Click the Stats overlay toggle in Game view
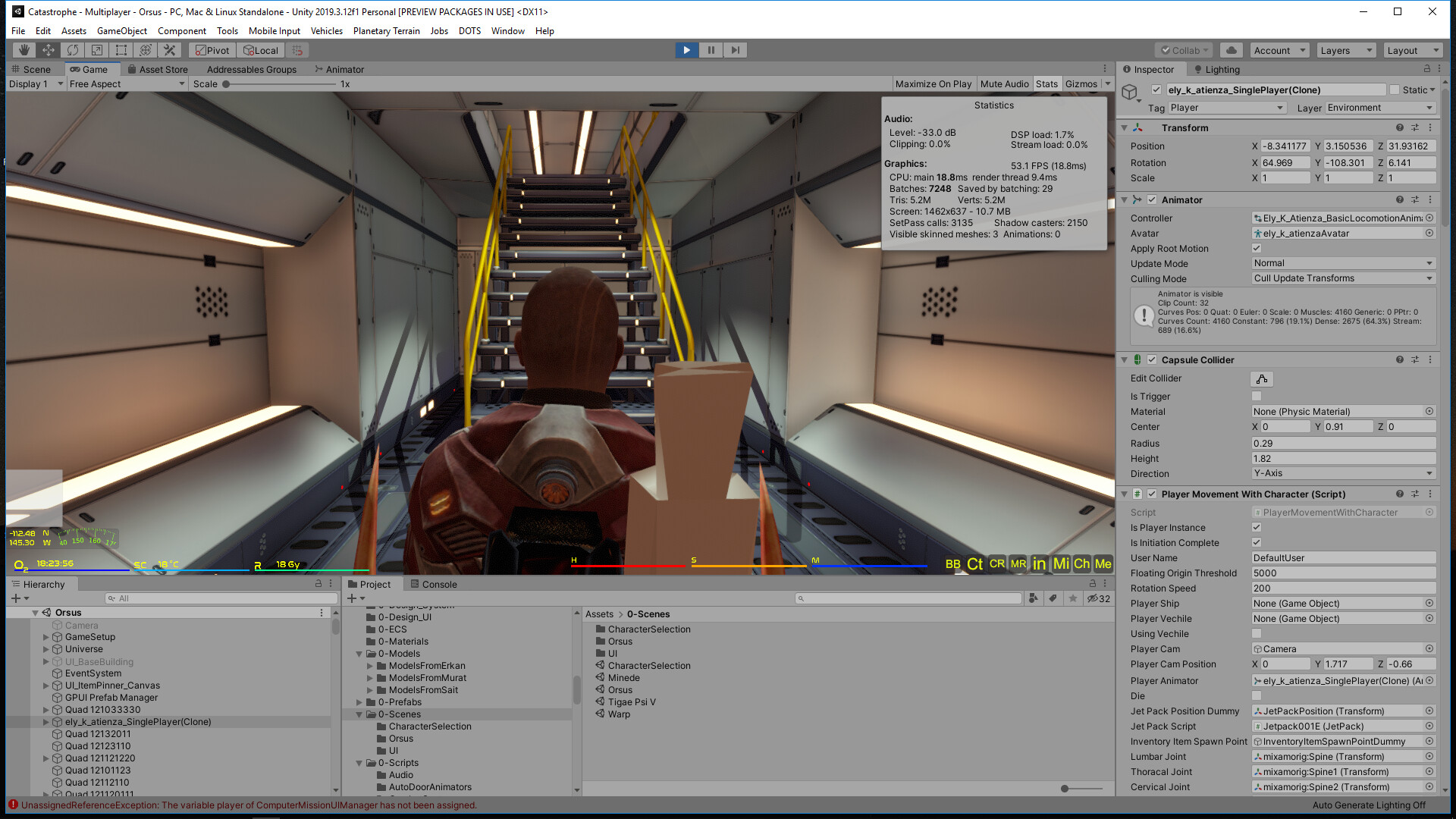The height and width of the screenshot is (819, 1456). [1046, 83]
